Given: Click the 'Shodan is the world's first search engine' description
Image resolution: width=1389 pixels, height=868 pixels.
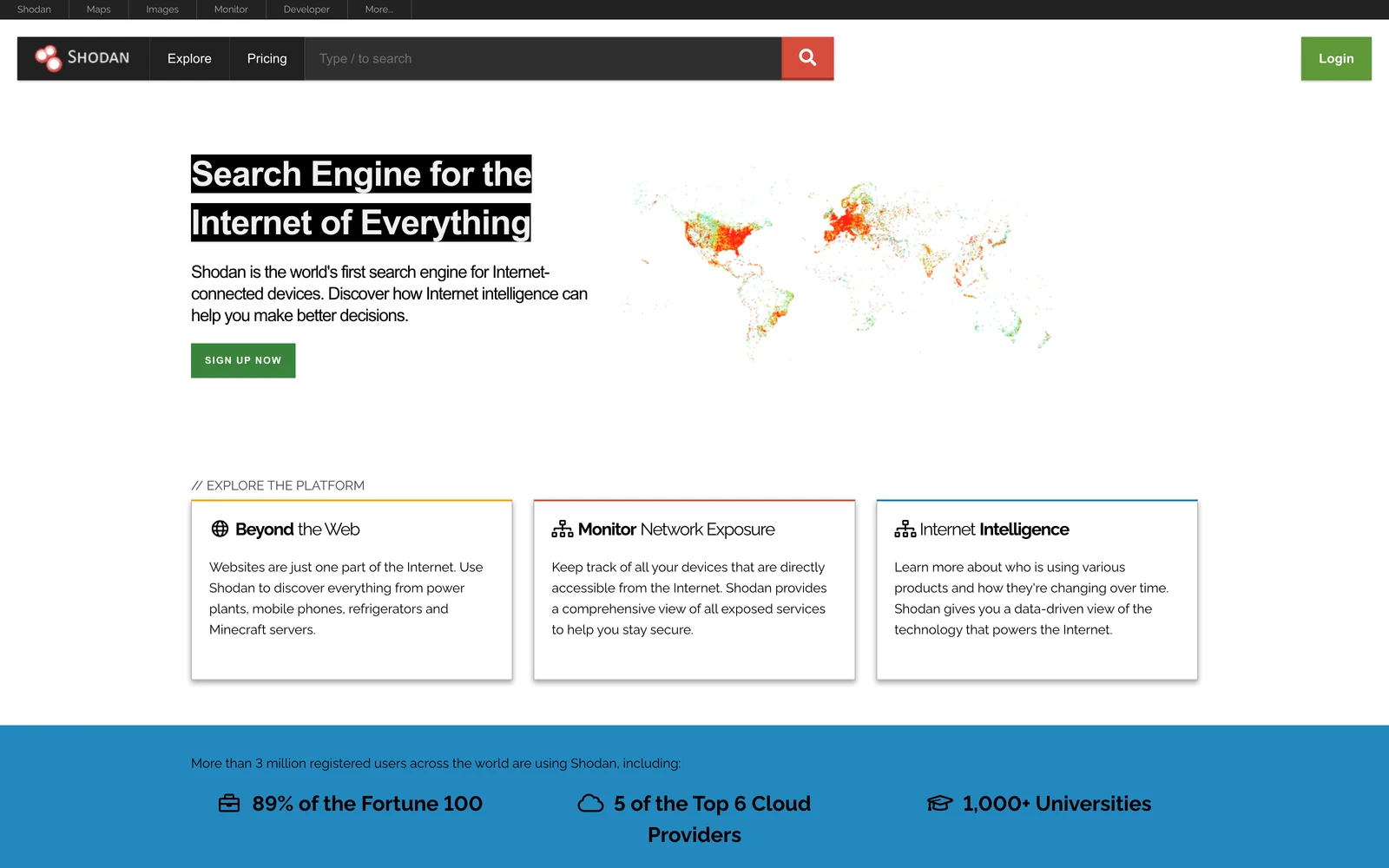Looking at the screenshot, I should (390, 294).
